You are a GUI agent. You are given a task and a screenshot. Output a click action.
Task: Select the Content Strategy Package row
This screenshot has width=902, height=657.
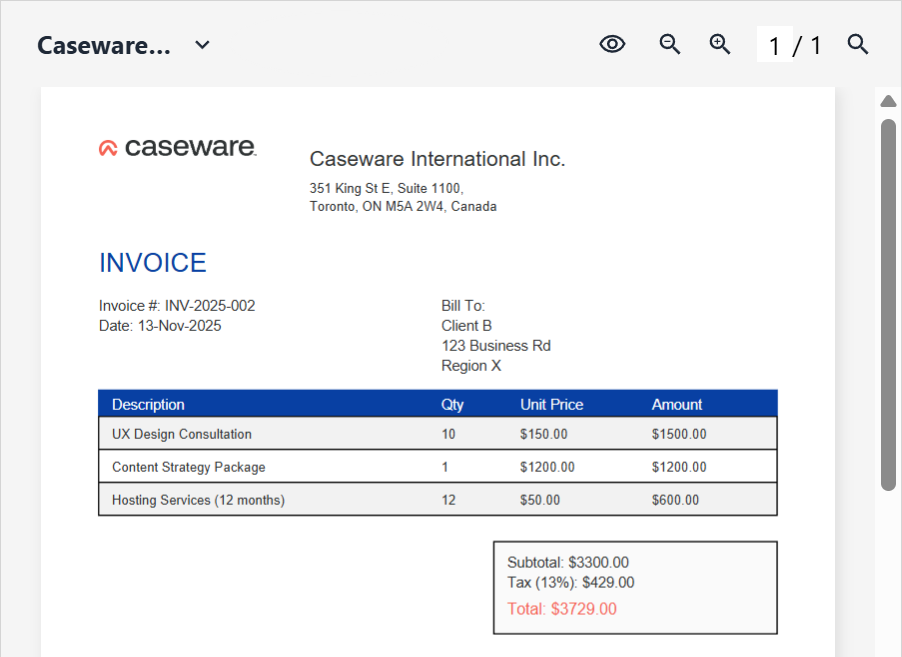[x=188, y=467]
